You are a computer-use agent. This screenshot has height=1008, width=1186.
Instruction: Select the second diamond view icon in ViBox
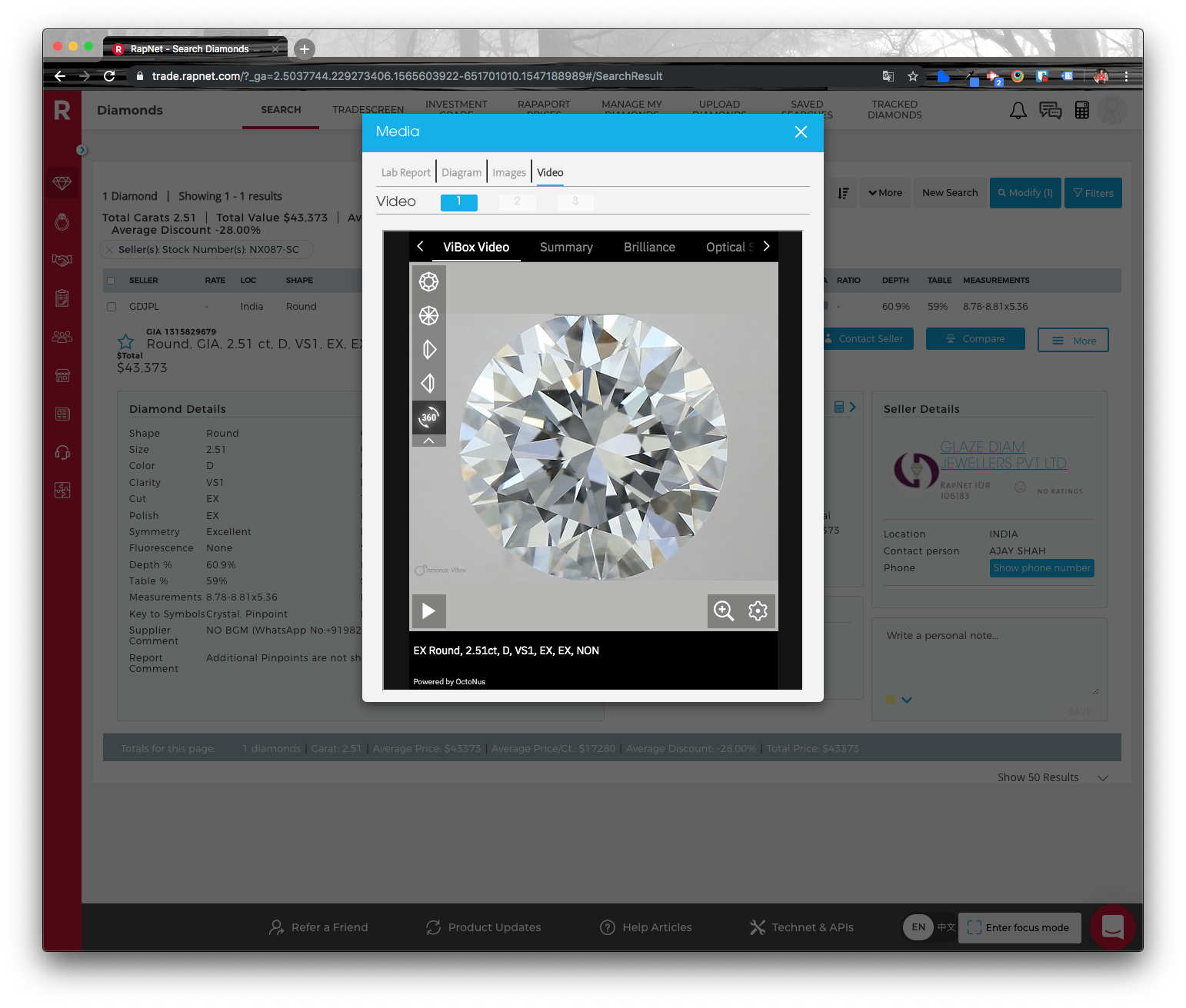pyautogui.click(x=429, y=315)
